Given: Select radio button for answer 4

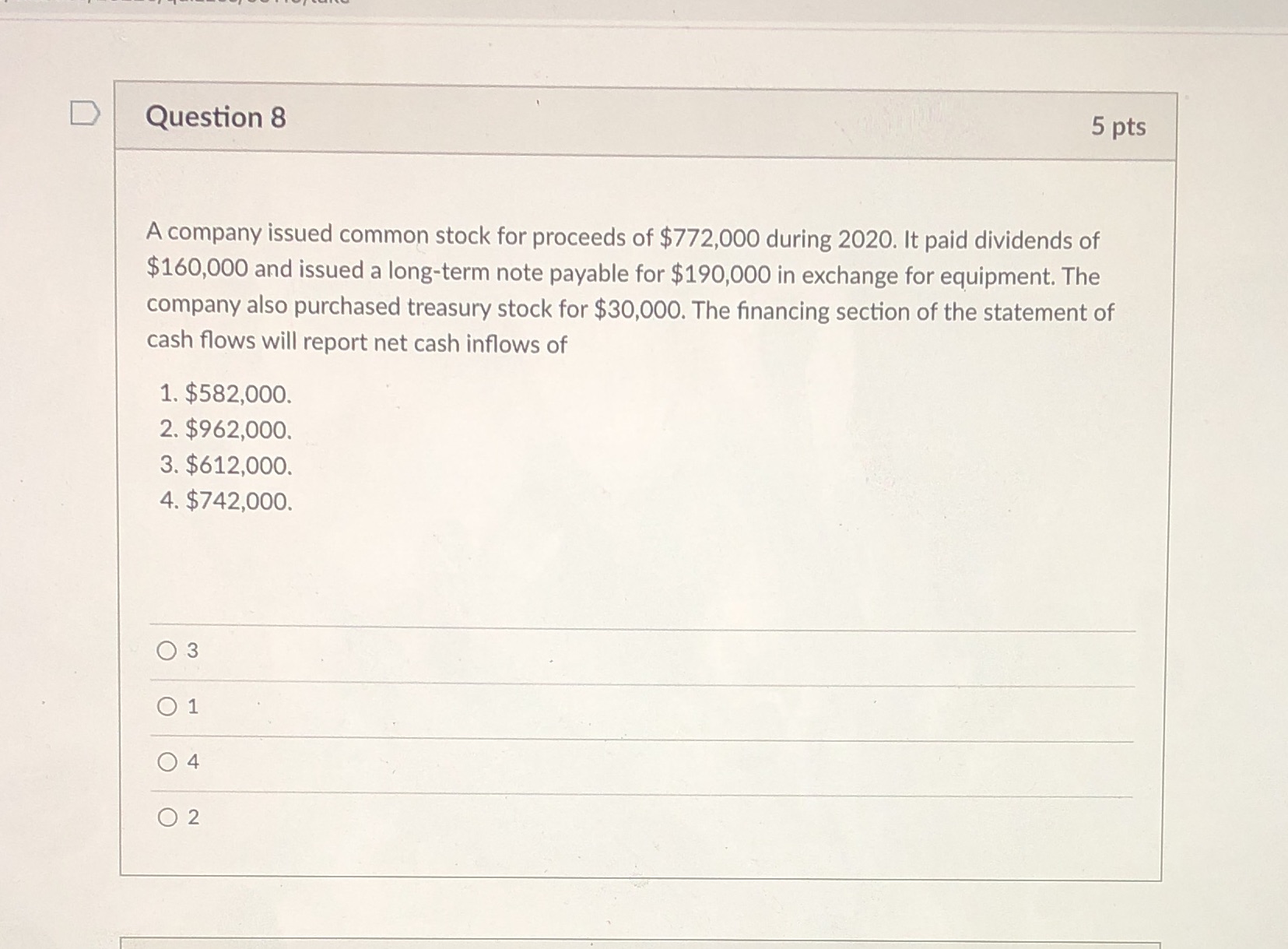Looking at the screenshot, I should pyautogui.click(x=167, y=764).
